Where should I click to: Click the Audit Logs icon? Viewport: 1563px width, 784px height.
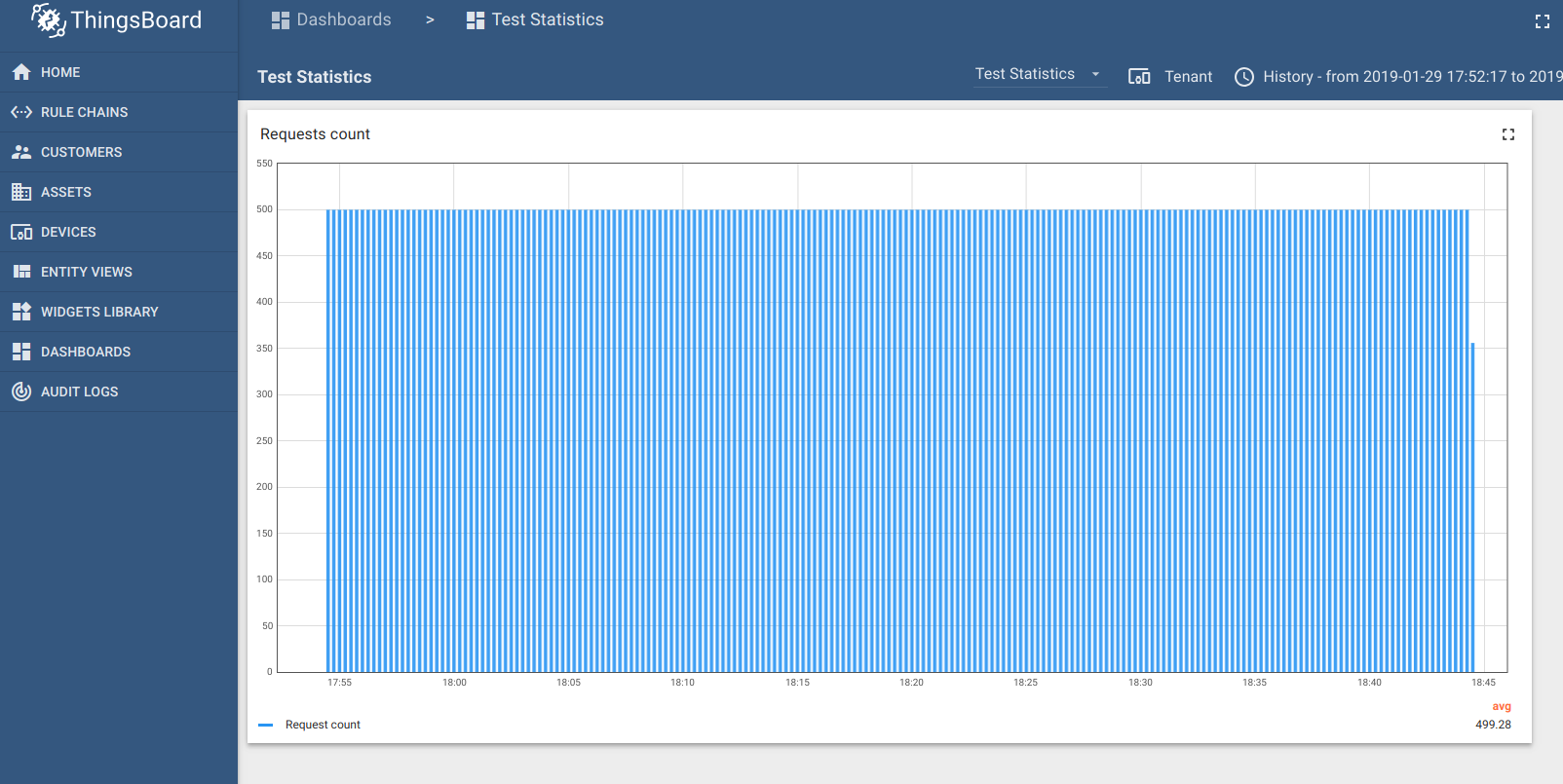click(x=21, y=392)
